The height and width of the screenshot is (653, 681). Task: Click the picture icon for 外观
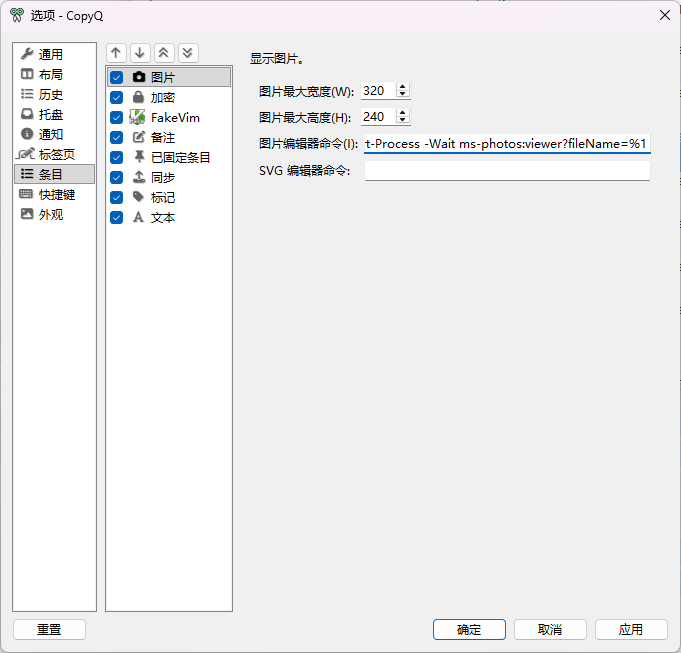point(27,214)
